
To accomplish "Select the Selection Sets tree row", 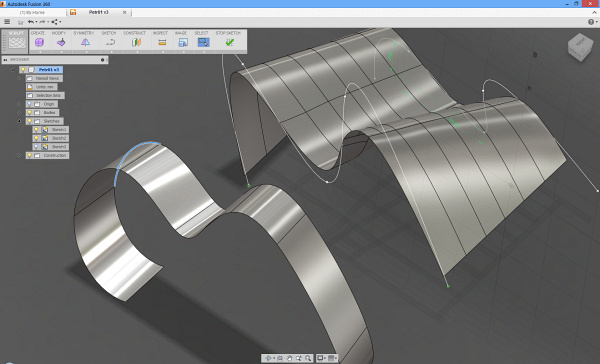I will coord(45,95).
